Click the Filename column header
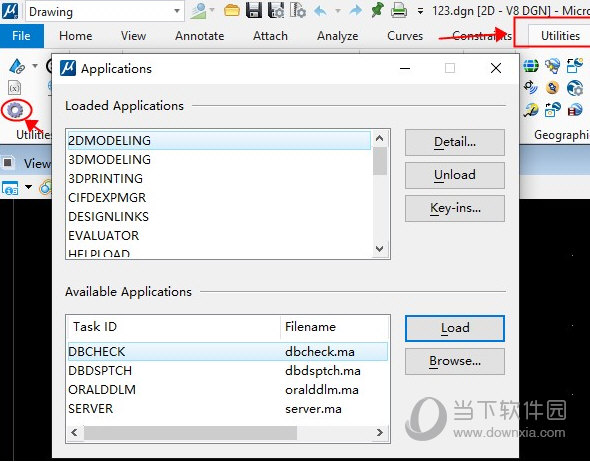 [x=334, y=327]
